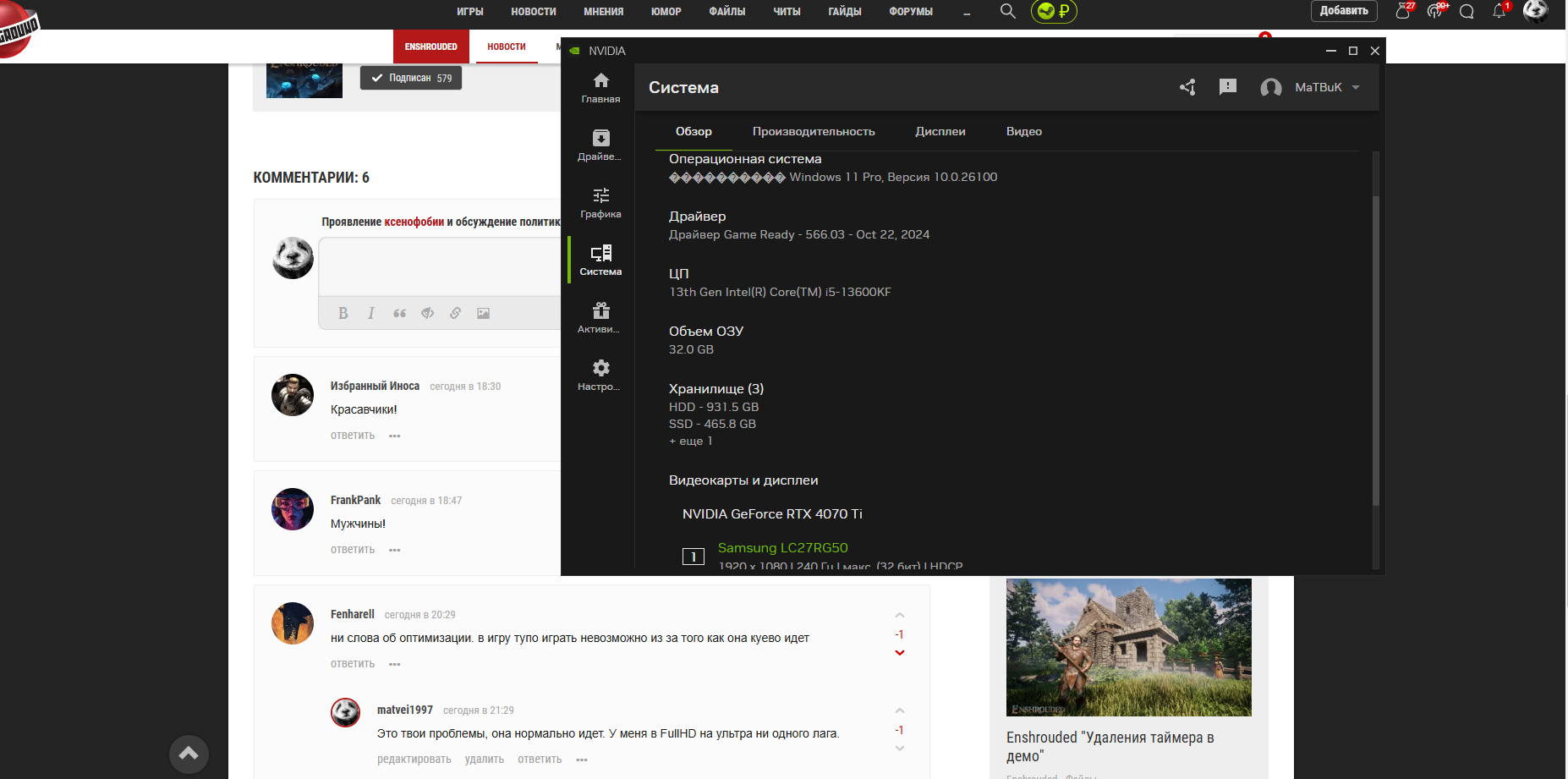Toggle bold in comment editor

343,313
